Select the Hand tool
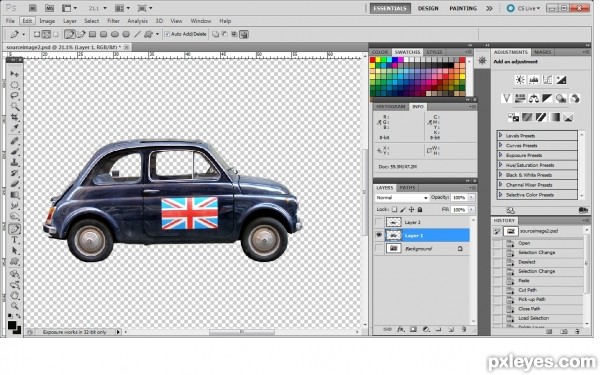600x375 pixels. (x=15, y=295)
